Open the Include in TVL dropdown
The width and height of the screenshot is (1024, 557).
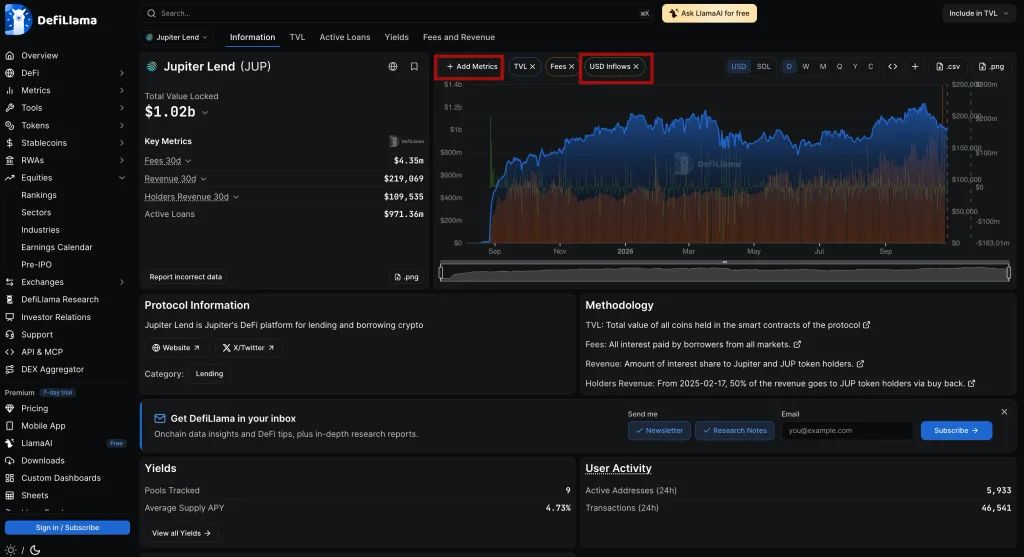tap(978, 13)
